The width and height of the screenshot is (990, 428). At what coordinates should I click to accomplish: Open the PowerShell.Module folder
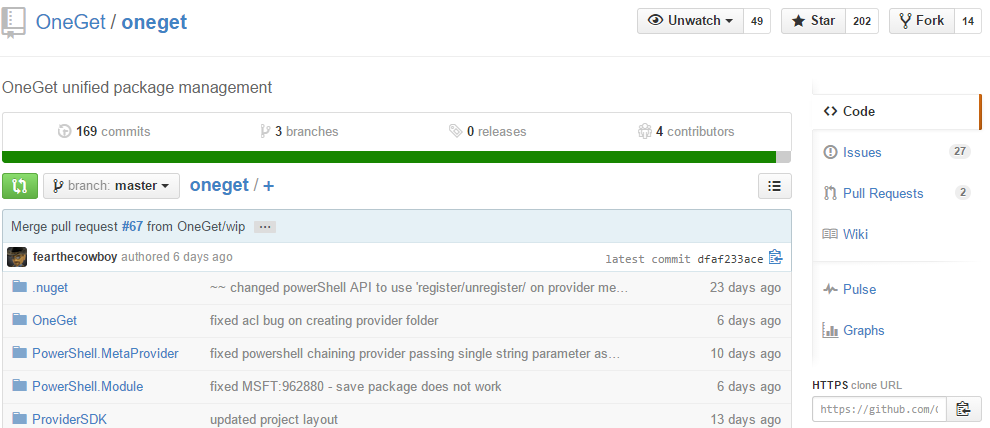88,386
